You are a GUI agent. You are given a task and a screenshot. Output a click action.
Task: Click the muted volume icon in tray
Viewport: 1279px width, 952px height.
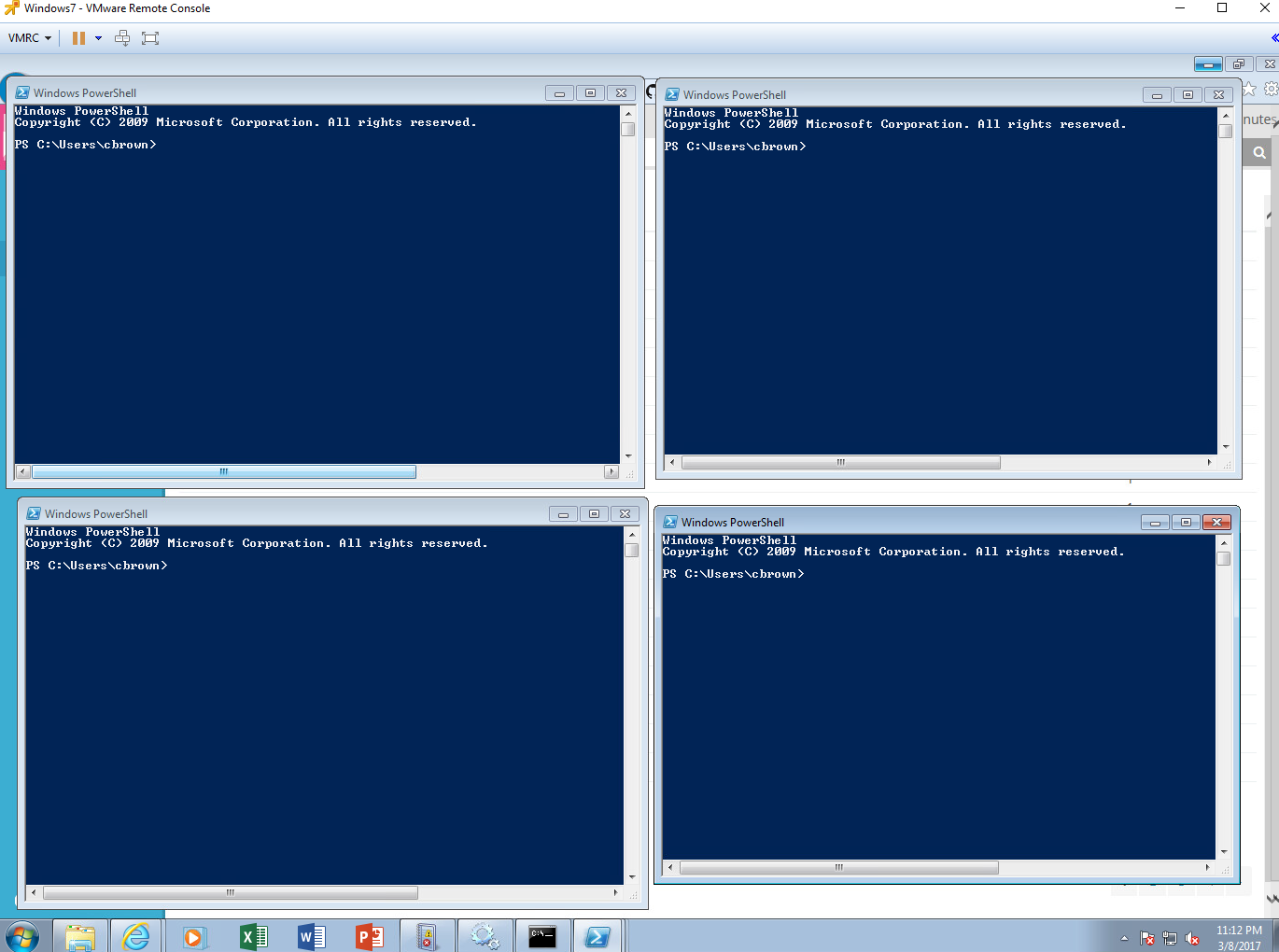coord(1192,938)
